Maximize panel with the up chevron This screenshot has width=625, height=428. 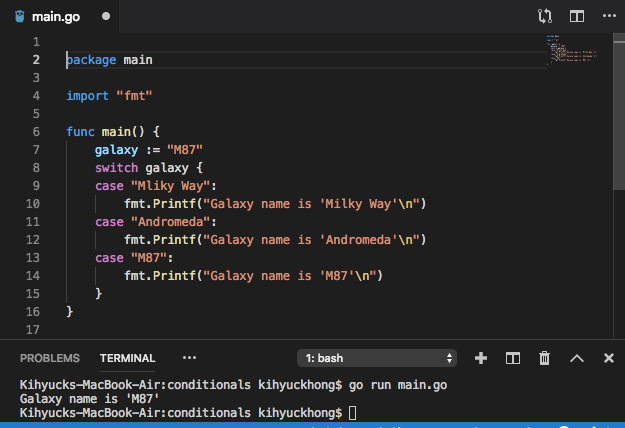click(577, 358)
